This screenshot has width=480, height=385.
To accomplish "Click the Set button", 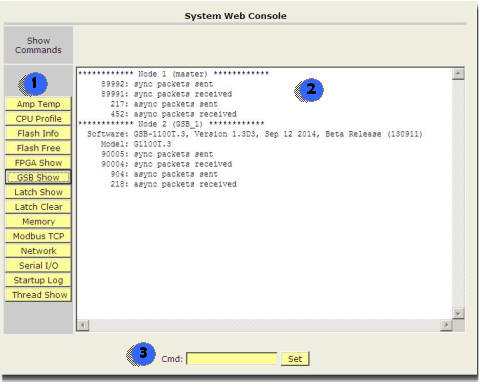I will 295,359.
